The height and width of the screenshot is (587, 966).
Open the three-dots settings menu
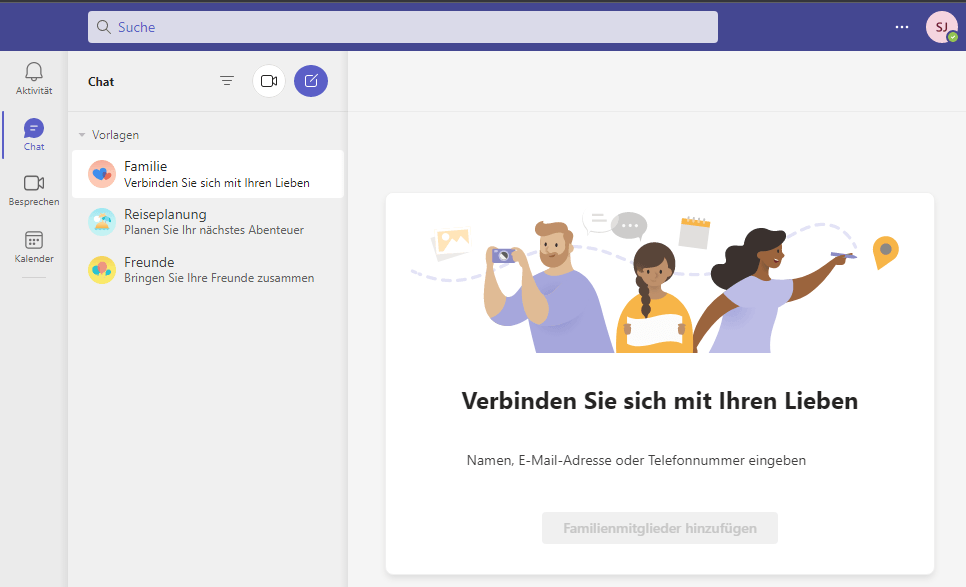pyautogui.click(x=903, y=27)
